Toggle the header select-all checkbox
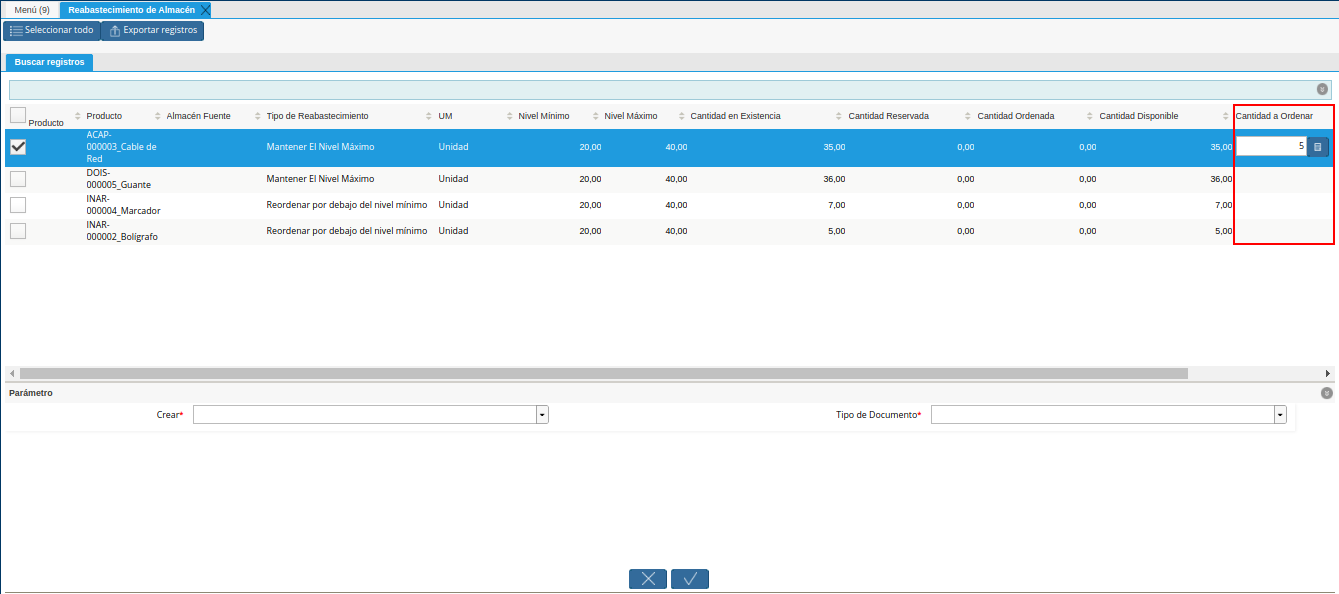Image resolution: width=1339 pixels, height=594 pixels. click(x=18, y=115)
